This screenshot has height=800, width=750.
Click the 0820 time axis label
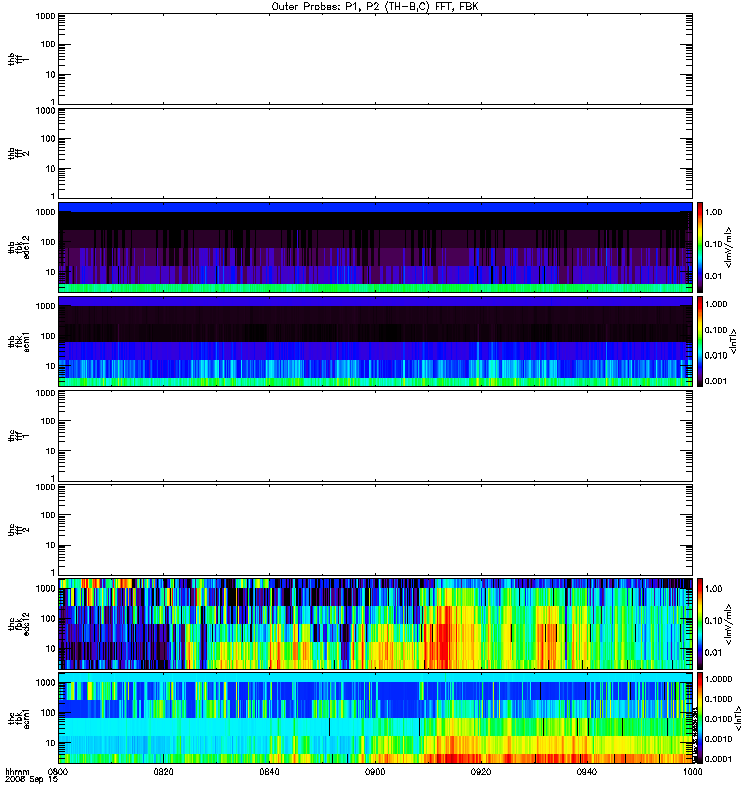pyautogui.click(x=164, y=772)
